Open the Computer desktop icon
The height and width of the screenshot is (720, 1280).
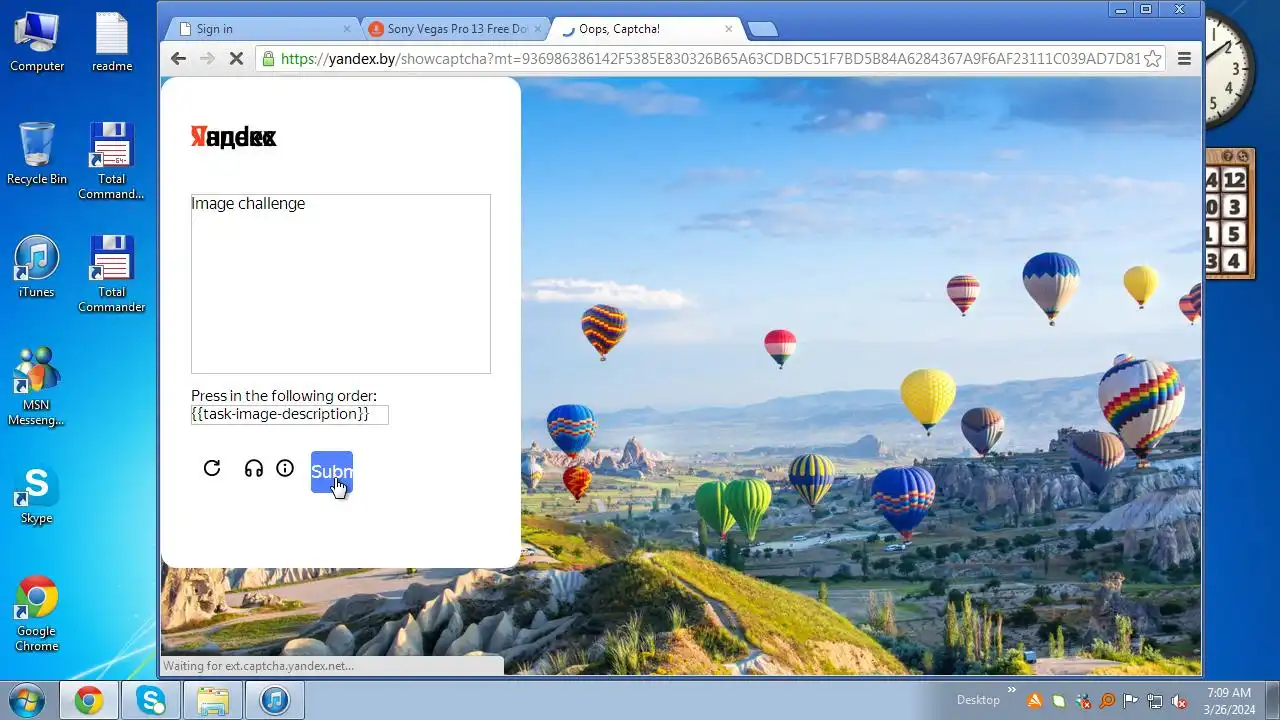[x=37, y=43]
